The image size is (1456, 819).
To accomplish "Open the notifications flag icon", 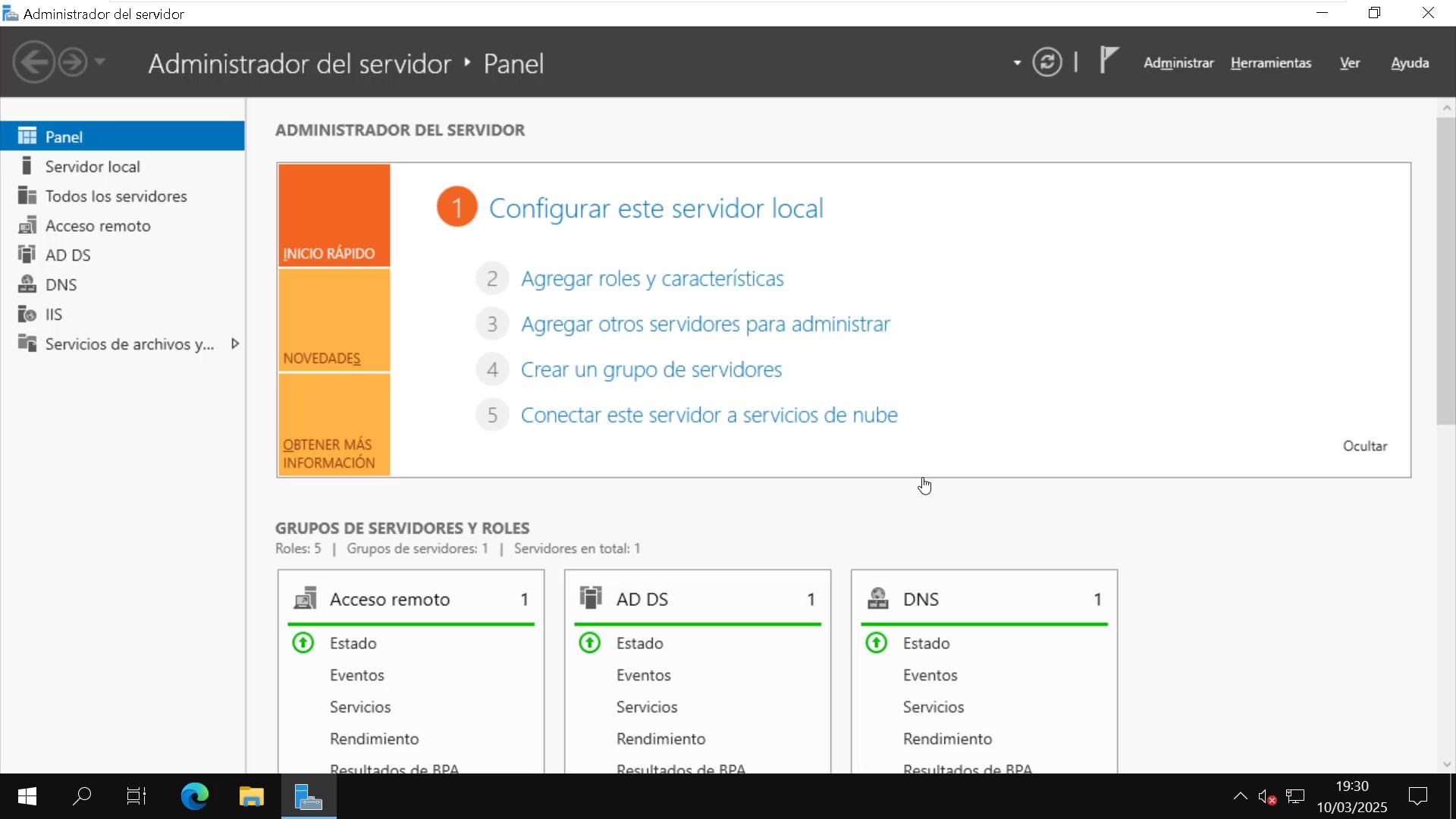I will click(1109, 60).
